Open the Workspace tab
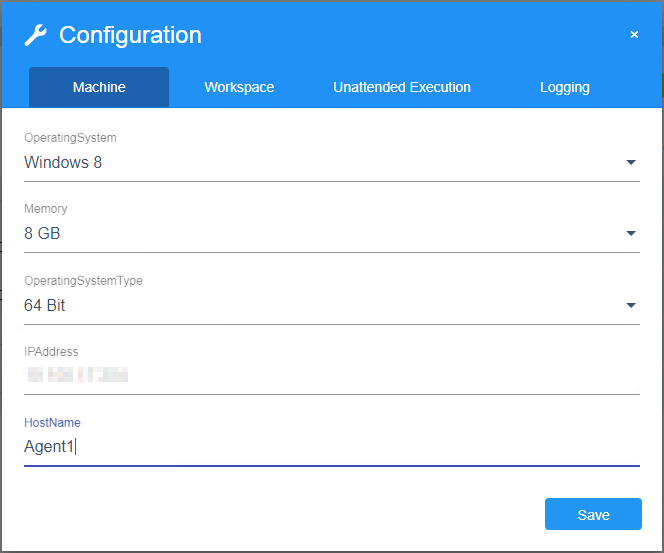This screenshot has width=664, height=553. tap(239, 87)
